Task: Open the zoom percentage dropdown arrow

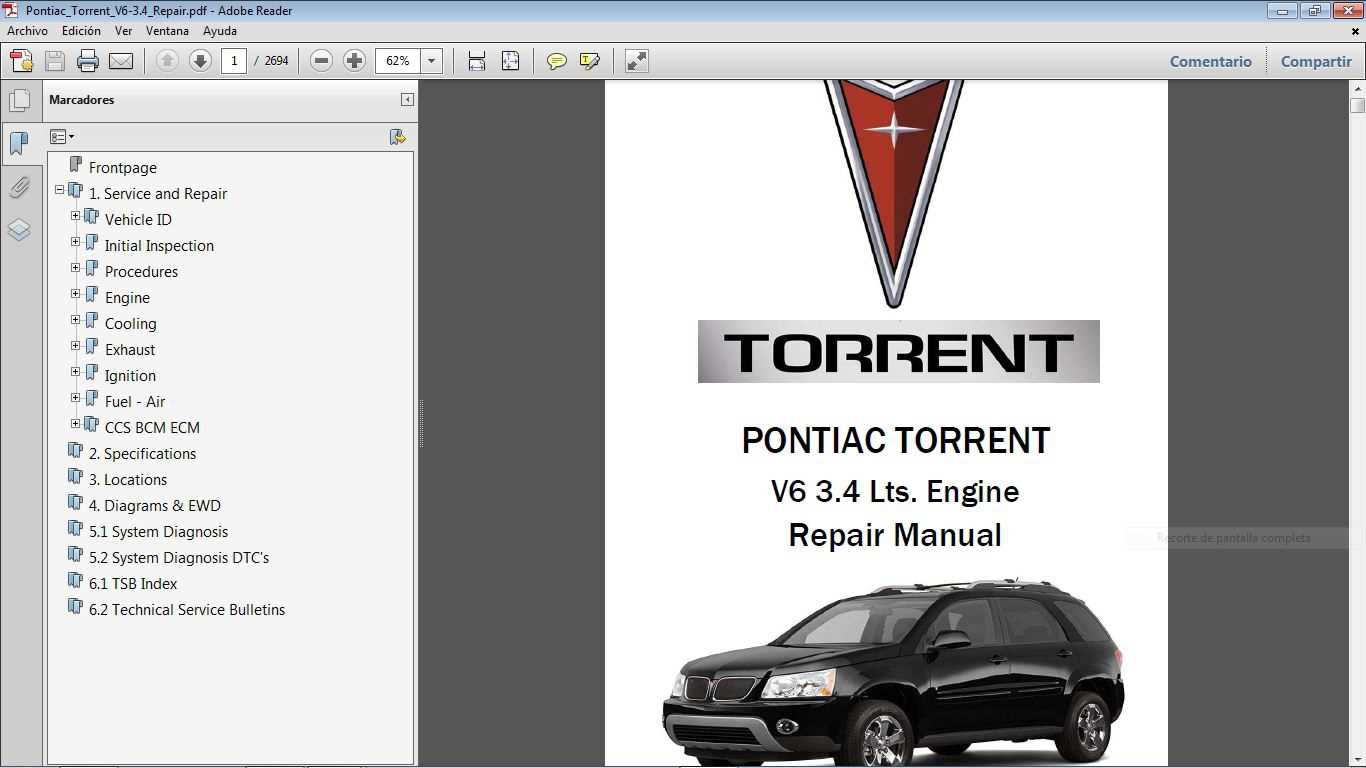Action: click(x=431, y=61)
